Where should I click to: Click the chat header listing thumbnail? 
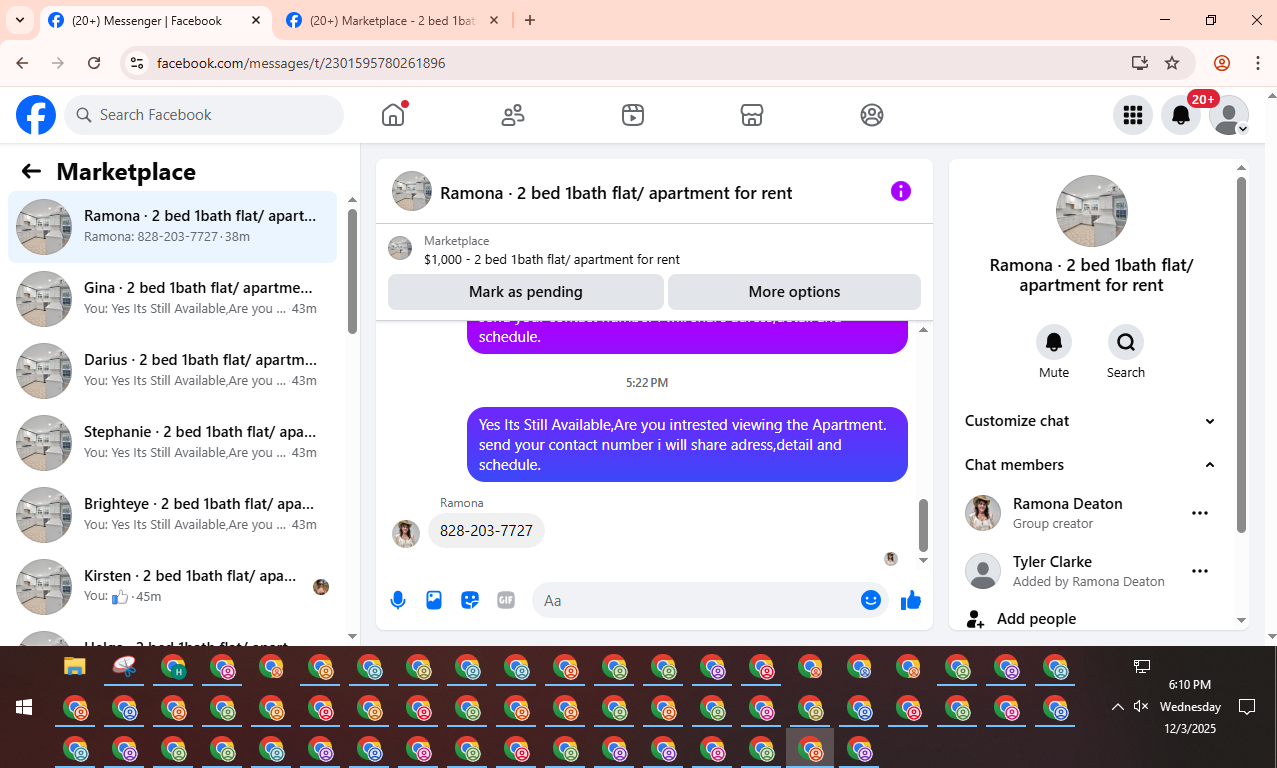coord(412,191)
